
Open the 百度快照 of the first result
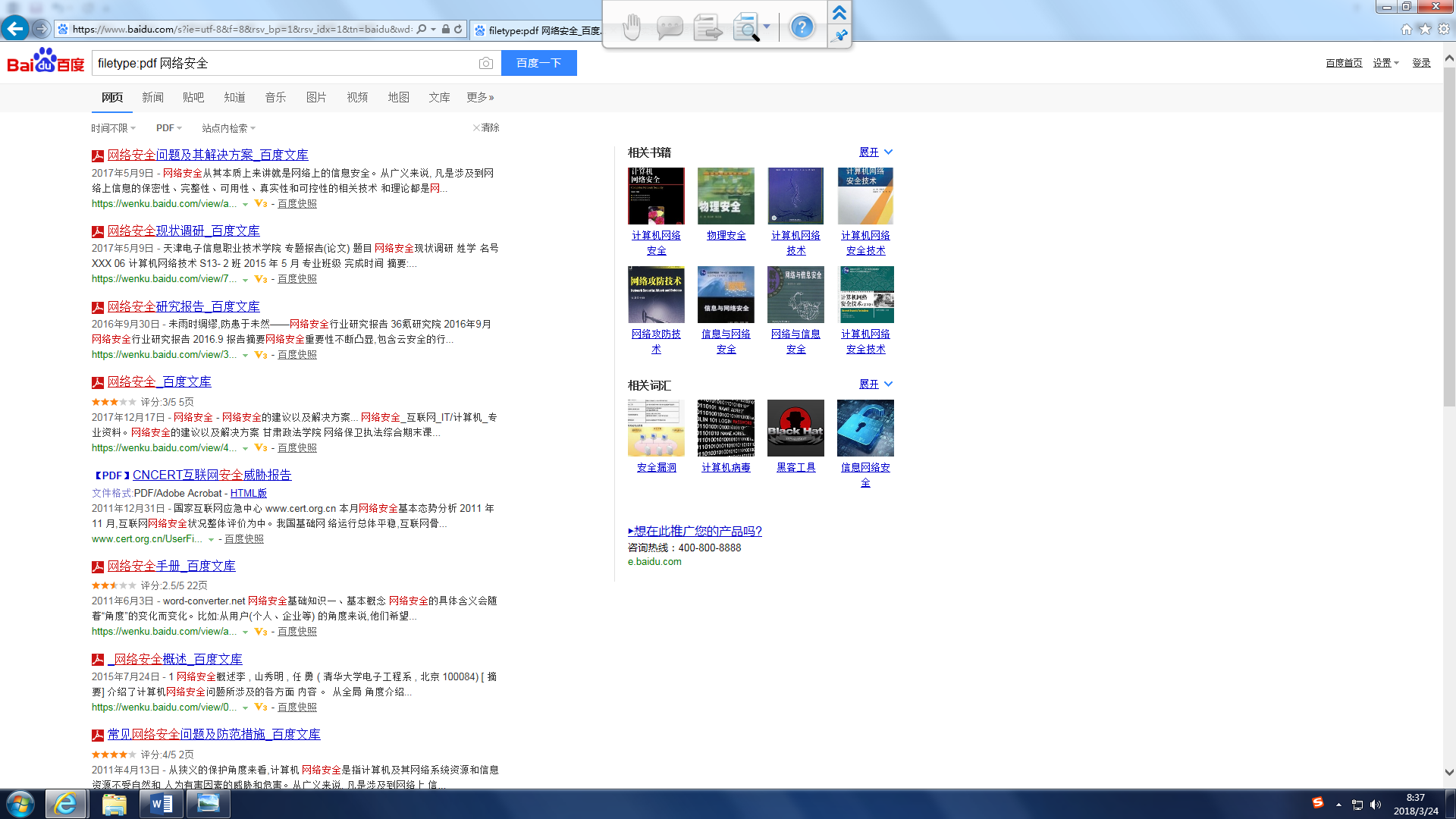(x=297, y=203)
